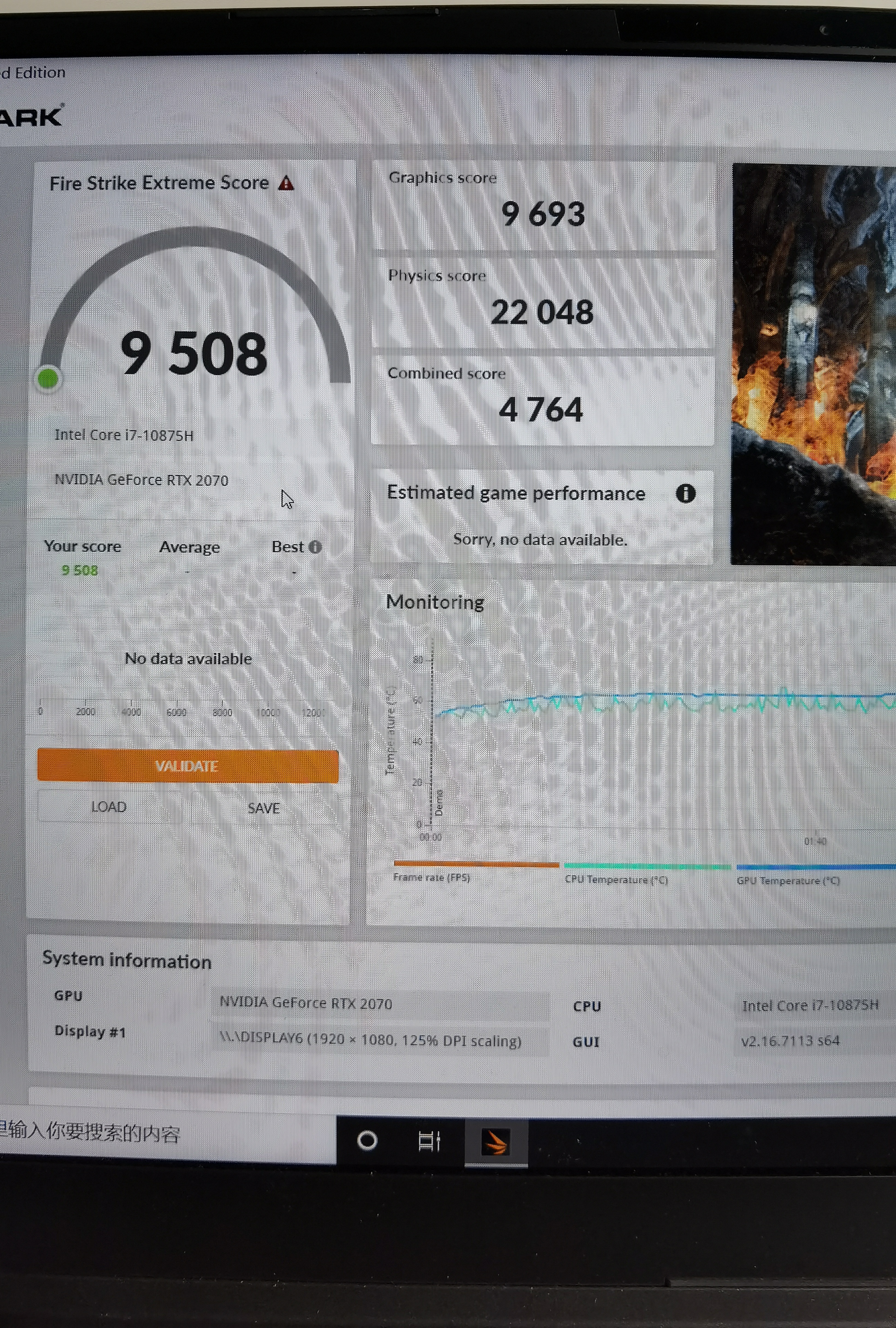
Task: Select the GPU Temperature legend
Action: click(815, 875)
